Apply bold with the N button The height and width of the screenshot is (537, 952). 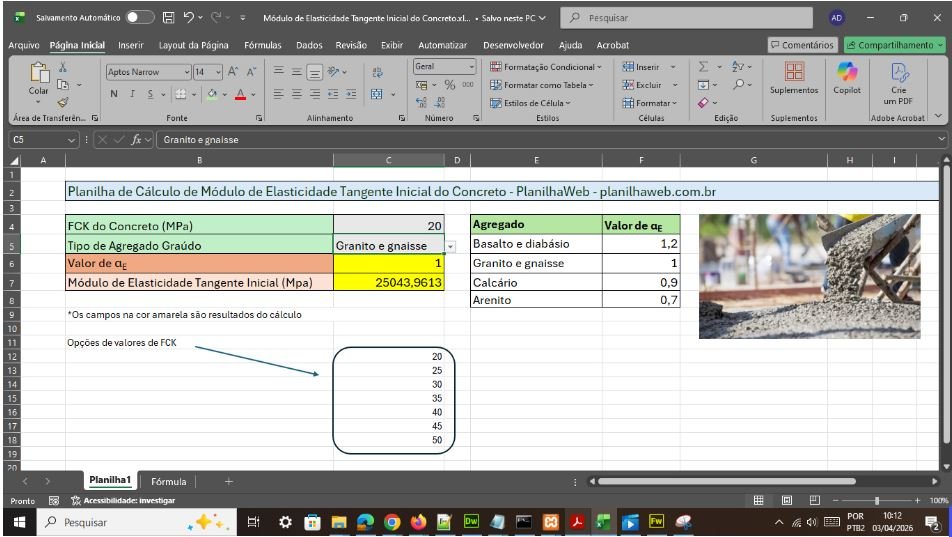click(x=114, y=94)
